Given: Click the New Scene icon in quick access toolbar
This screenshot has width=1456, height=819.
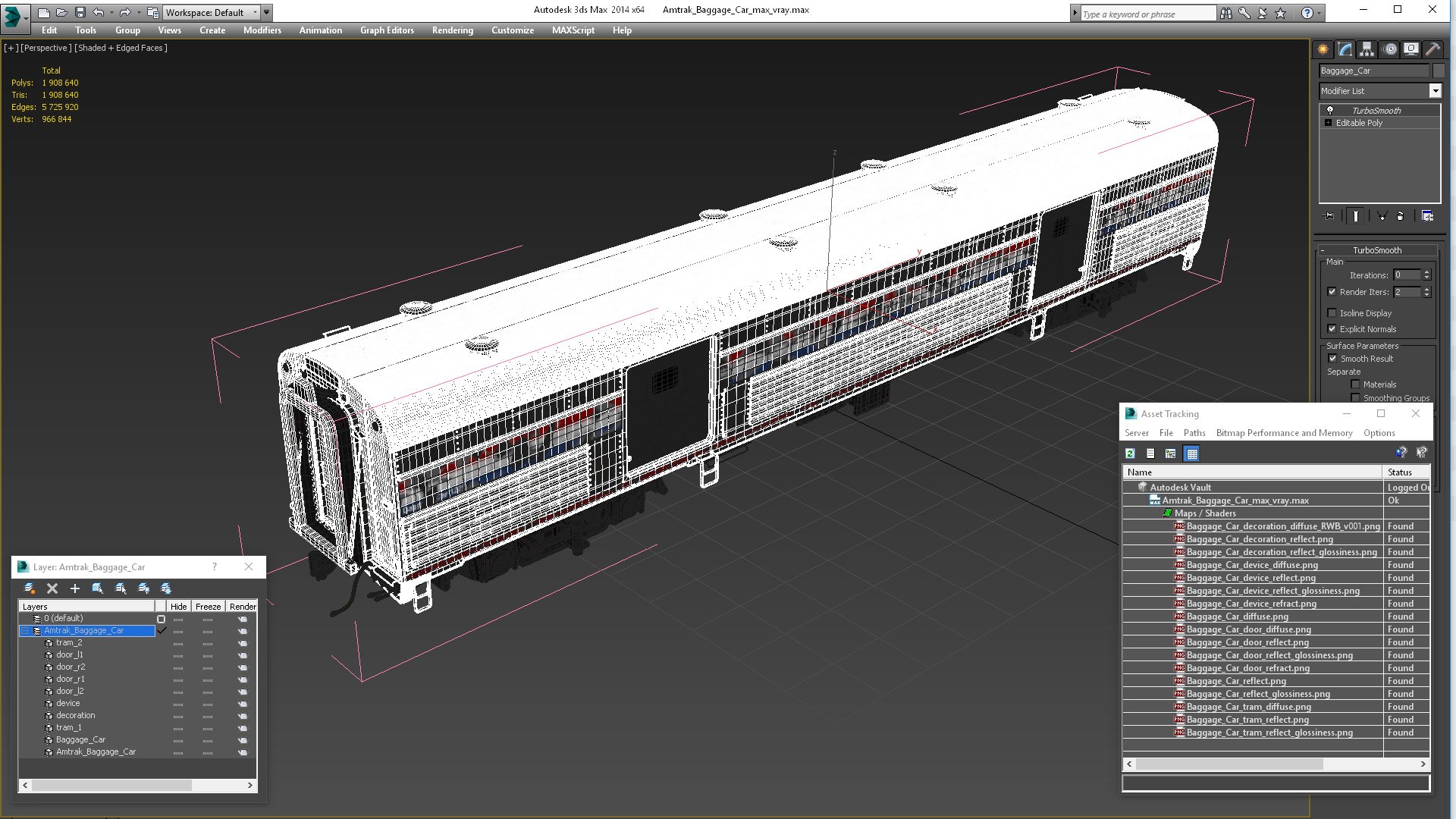Looking at the screenshot, I should (x=44, y=12).
